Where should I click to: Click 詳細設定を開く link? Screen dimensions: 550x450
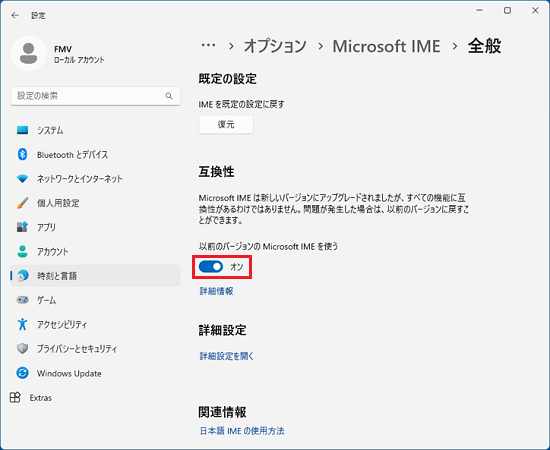(x=227, y=356)
